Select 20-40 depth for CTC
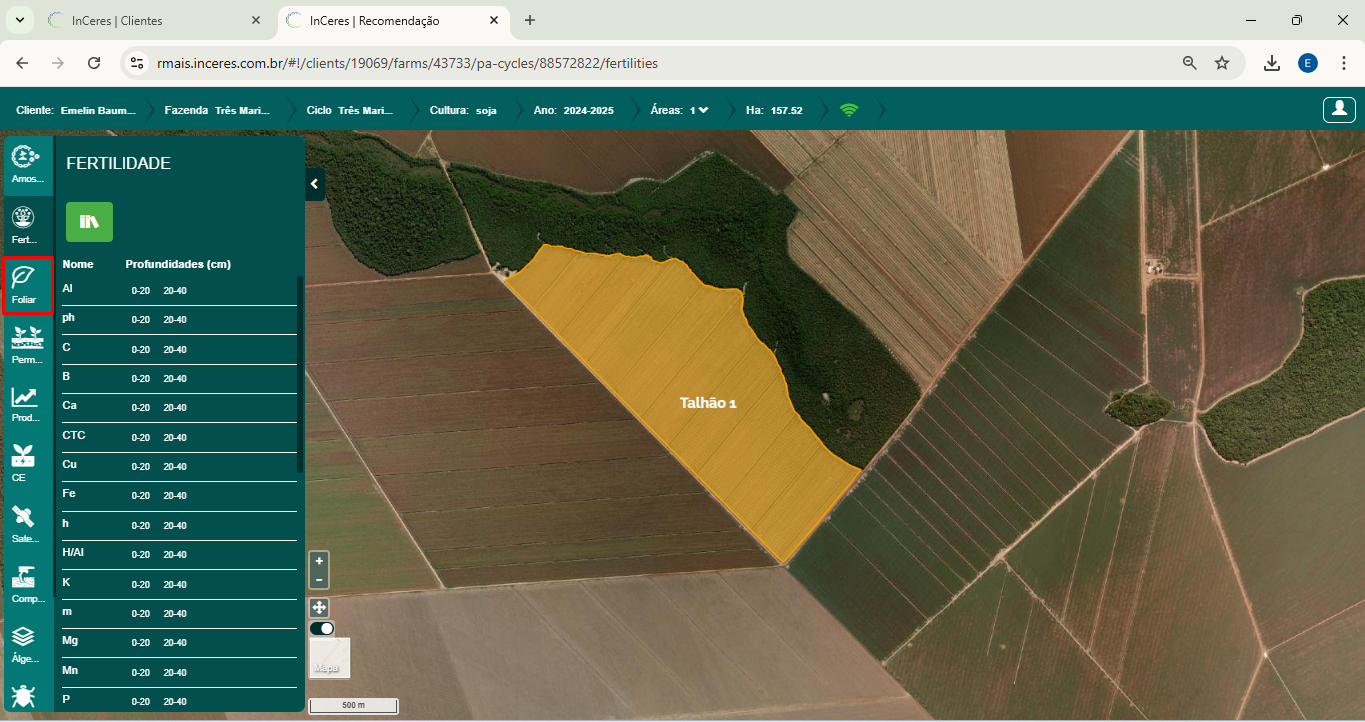This screenshot has height=722, width=1365. (x=175, y=438)
